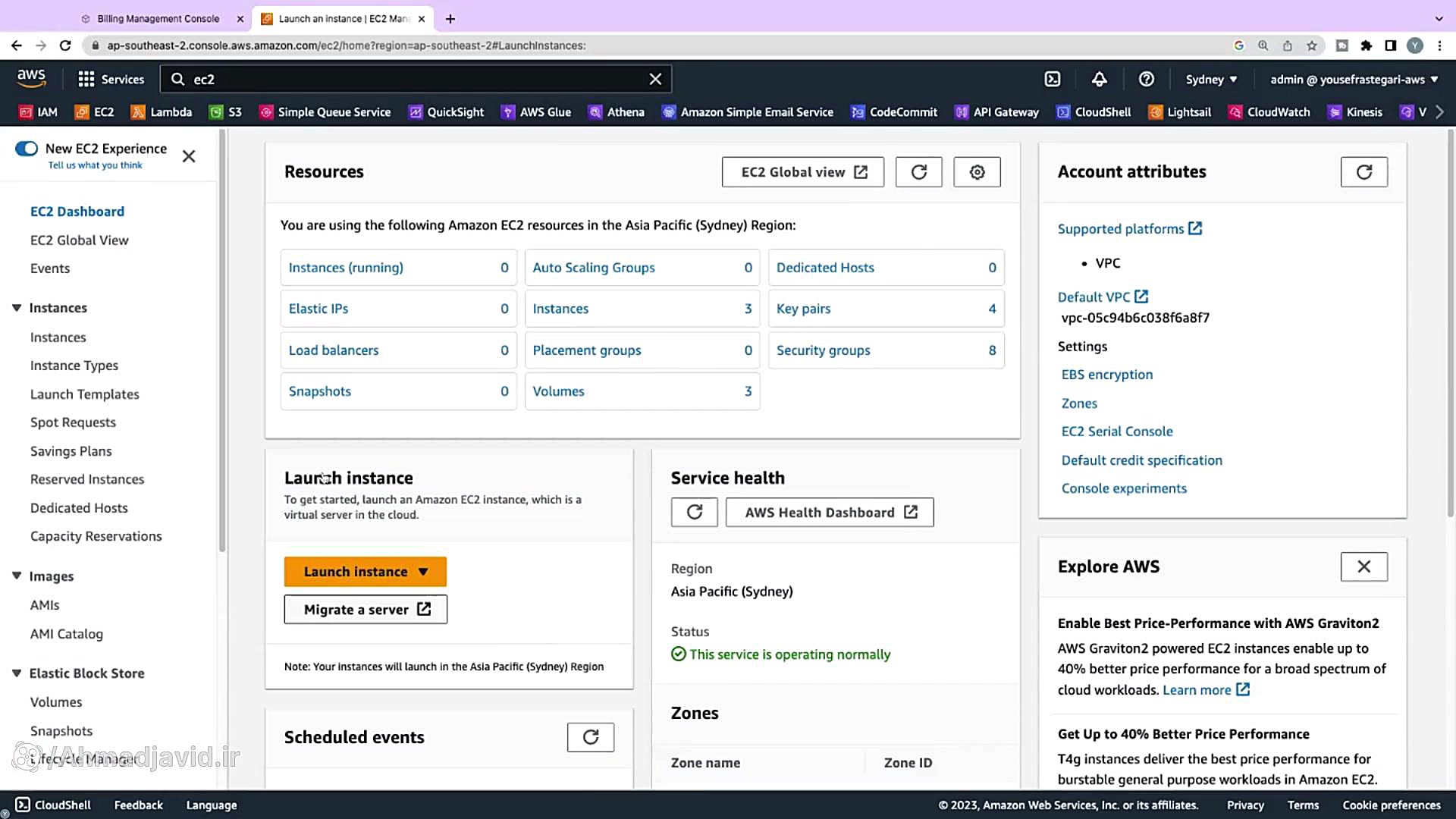Open Lightsail favorite shortcut

(x=1180, y=112)
